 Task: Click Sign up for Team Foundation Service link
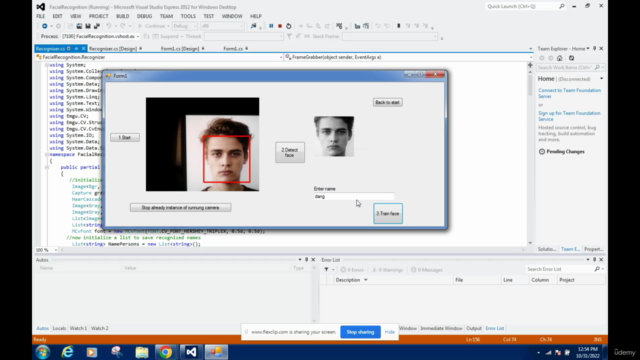tap(569, 116)
